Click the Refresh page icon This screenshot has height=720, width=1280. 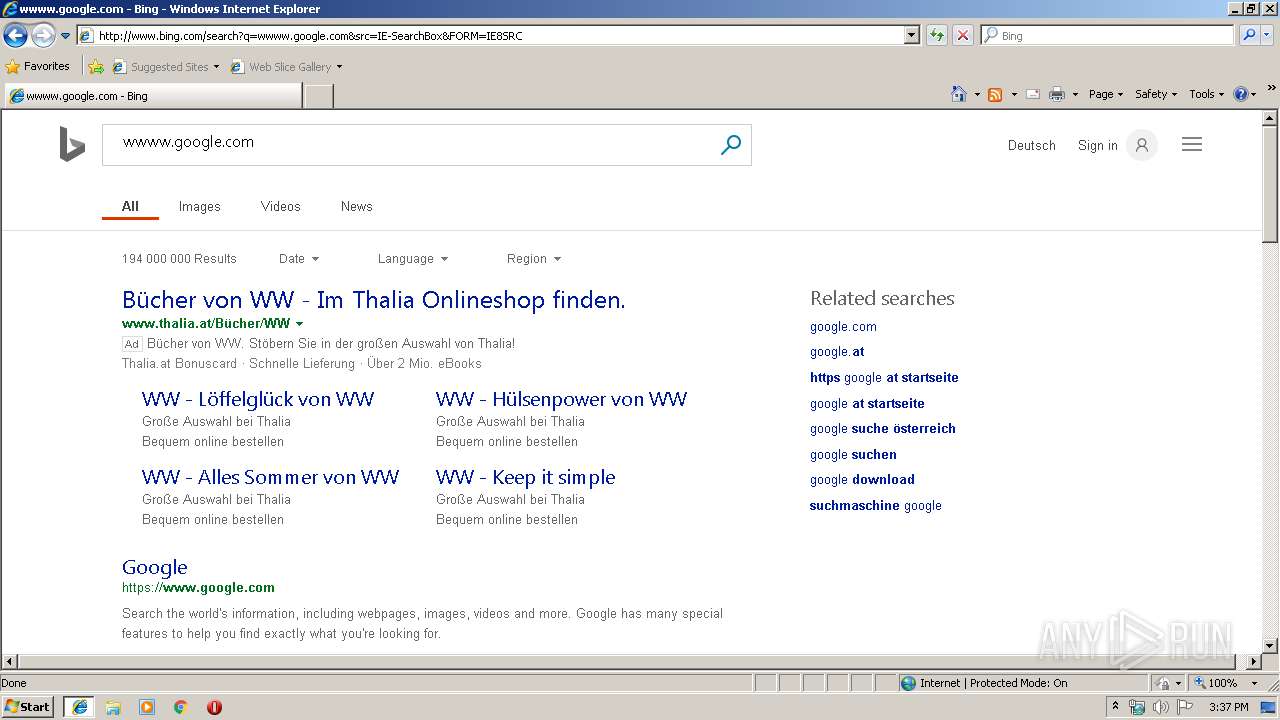pos(936,35)
